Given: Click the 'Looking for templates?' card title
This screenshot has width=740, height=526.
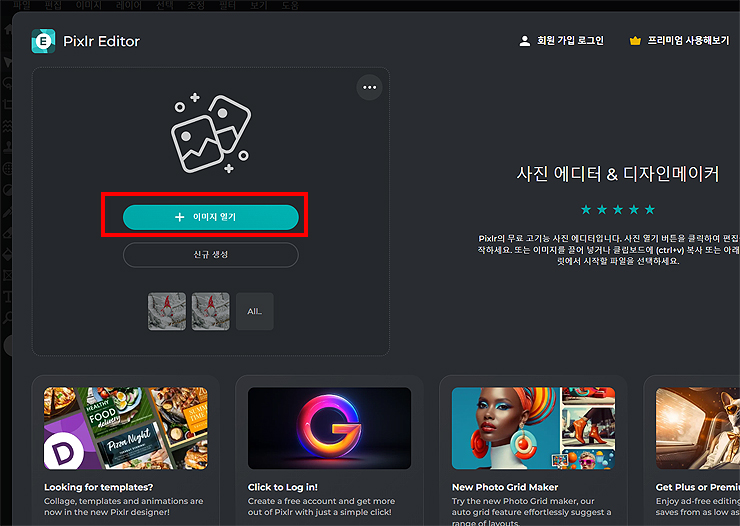Looking at the screenshot, I should [99, 487].
